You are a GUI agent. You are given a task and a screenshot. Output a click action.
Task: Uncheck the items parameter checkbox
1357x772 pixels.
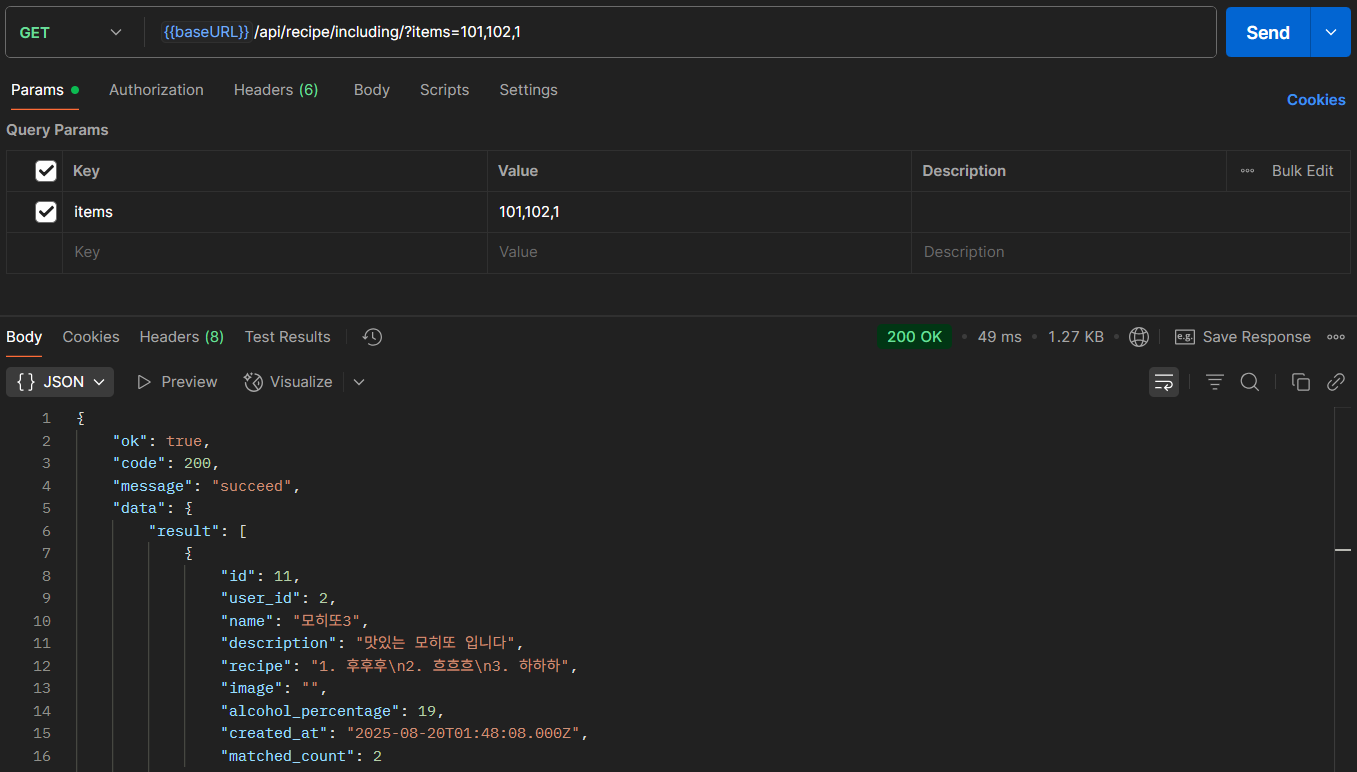(46, 212)
